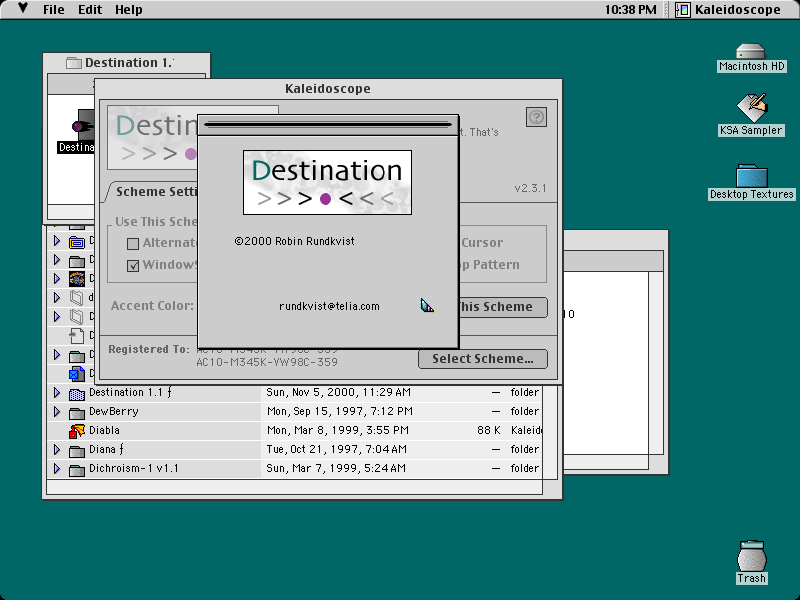Click the question mark help icon in Kaleidoscope
This screenshot has width=800, height=600.
(x=536, y=117)
